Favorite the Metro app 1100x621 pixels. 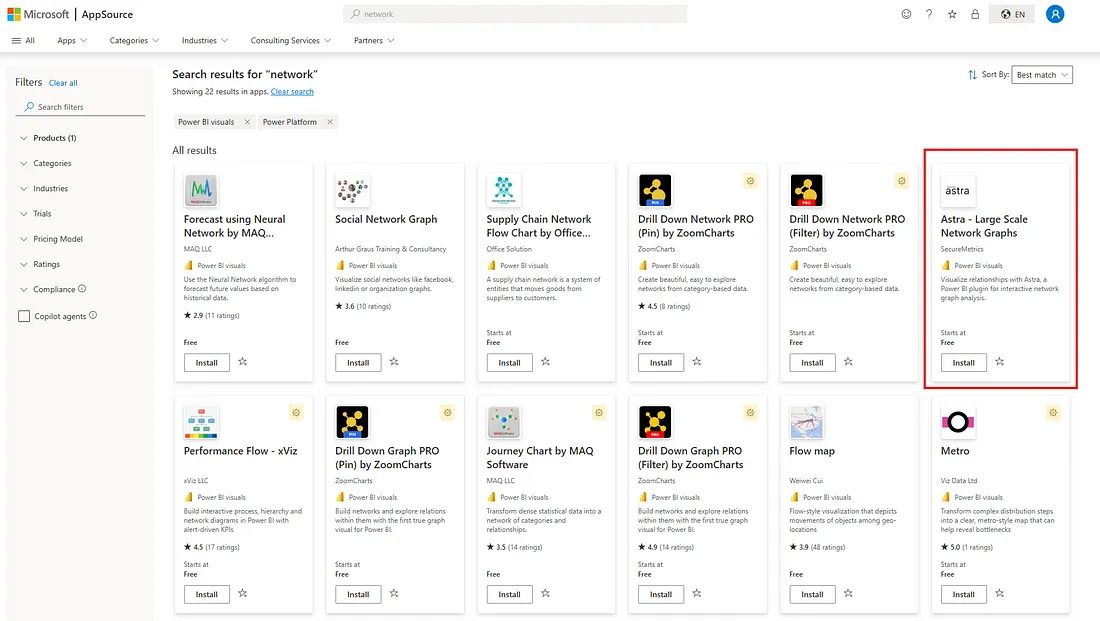[1000, 594]
